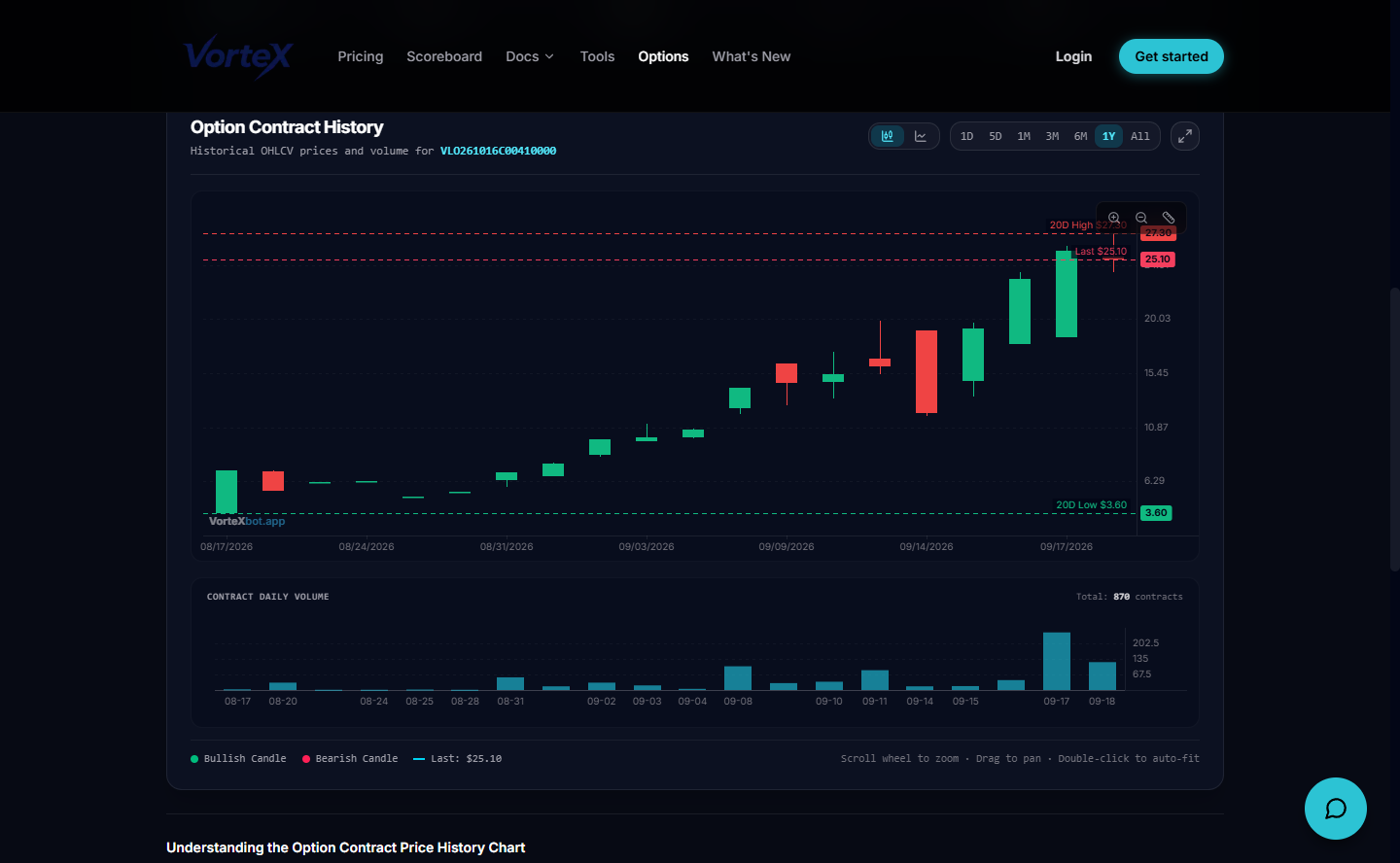Expand the Docs dropdown menu
The image size is (1400, 863).
click(x=530, y=56)
